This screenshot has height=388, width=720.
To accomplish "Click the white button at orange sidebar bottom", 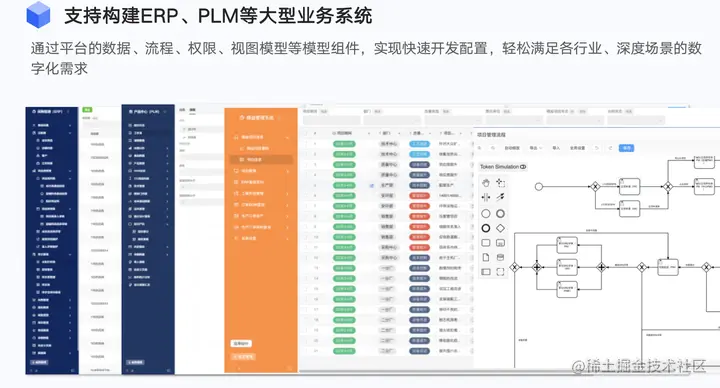I will pyautogui.click(x=241, y=343).
